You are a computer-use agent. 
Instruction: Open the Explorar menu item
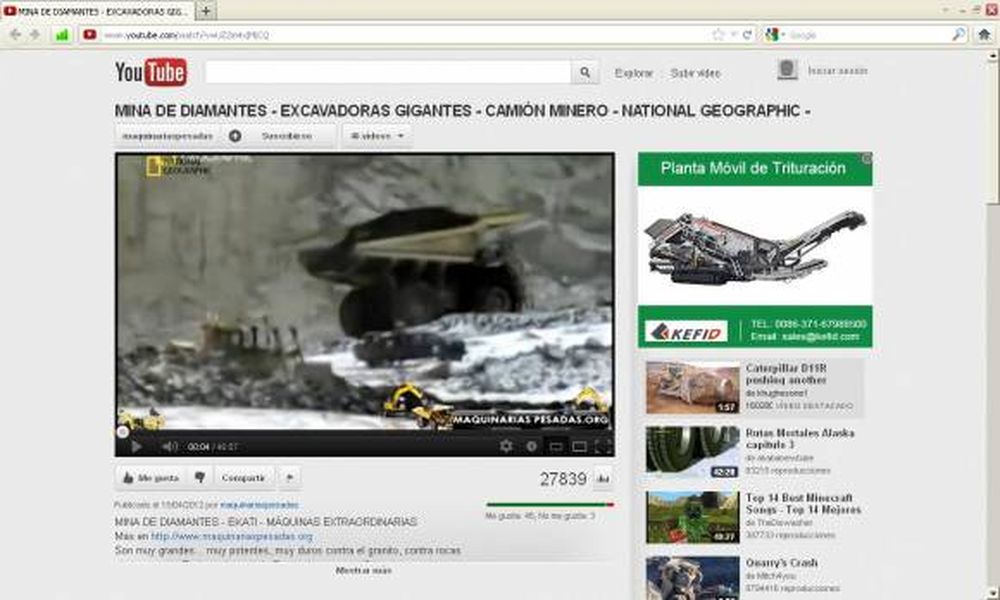pos(634,73)
